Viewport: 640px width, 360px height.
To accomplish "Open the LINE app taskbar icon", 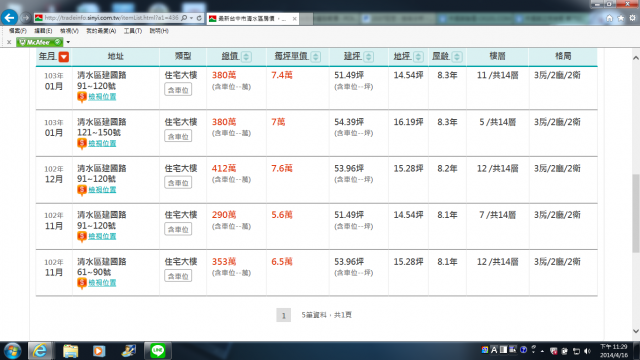I will (158, 351).
